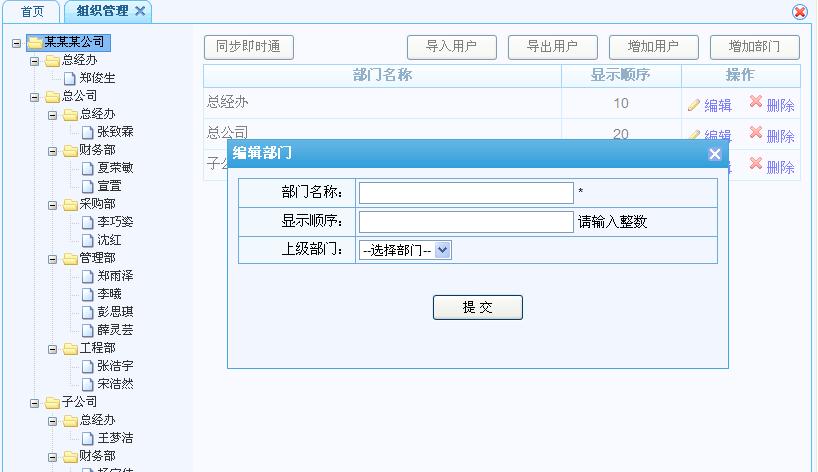Switch to the 首页 tab
This screenshot has height=472, width=818.
pyautogui.click(x=32, y=11)
